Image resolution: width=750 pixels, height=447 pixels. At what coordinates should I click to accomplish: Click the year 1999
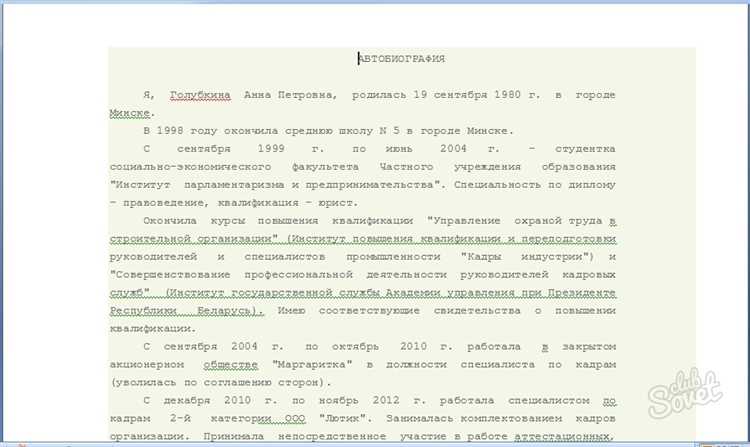[x=271, y=149]
